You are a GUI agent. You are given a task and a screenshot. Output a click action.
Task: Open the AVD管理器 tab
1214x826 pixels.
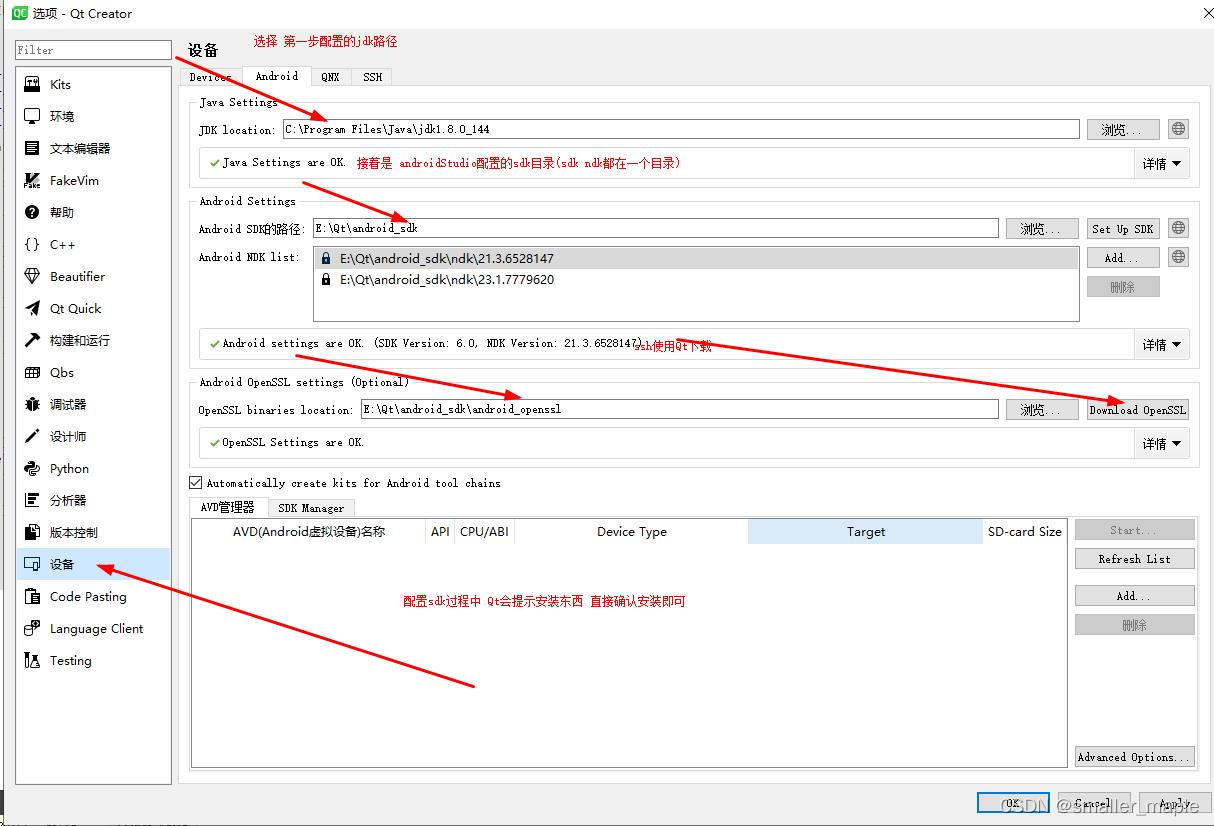(228, 507)
